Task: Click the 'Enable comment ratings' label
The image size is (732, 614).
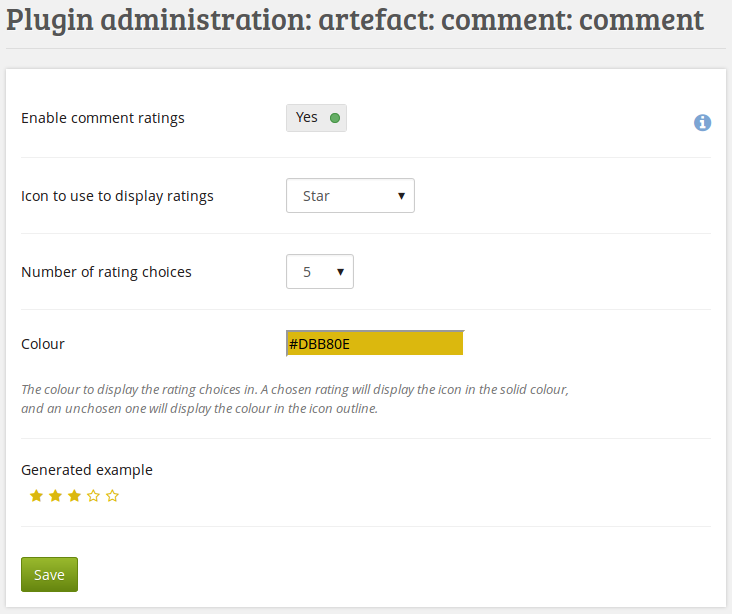Action: [103, 118]
